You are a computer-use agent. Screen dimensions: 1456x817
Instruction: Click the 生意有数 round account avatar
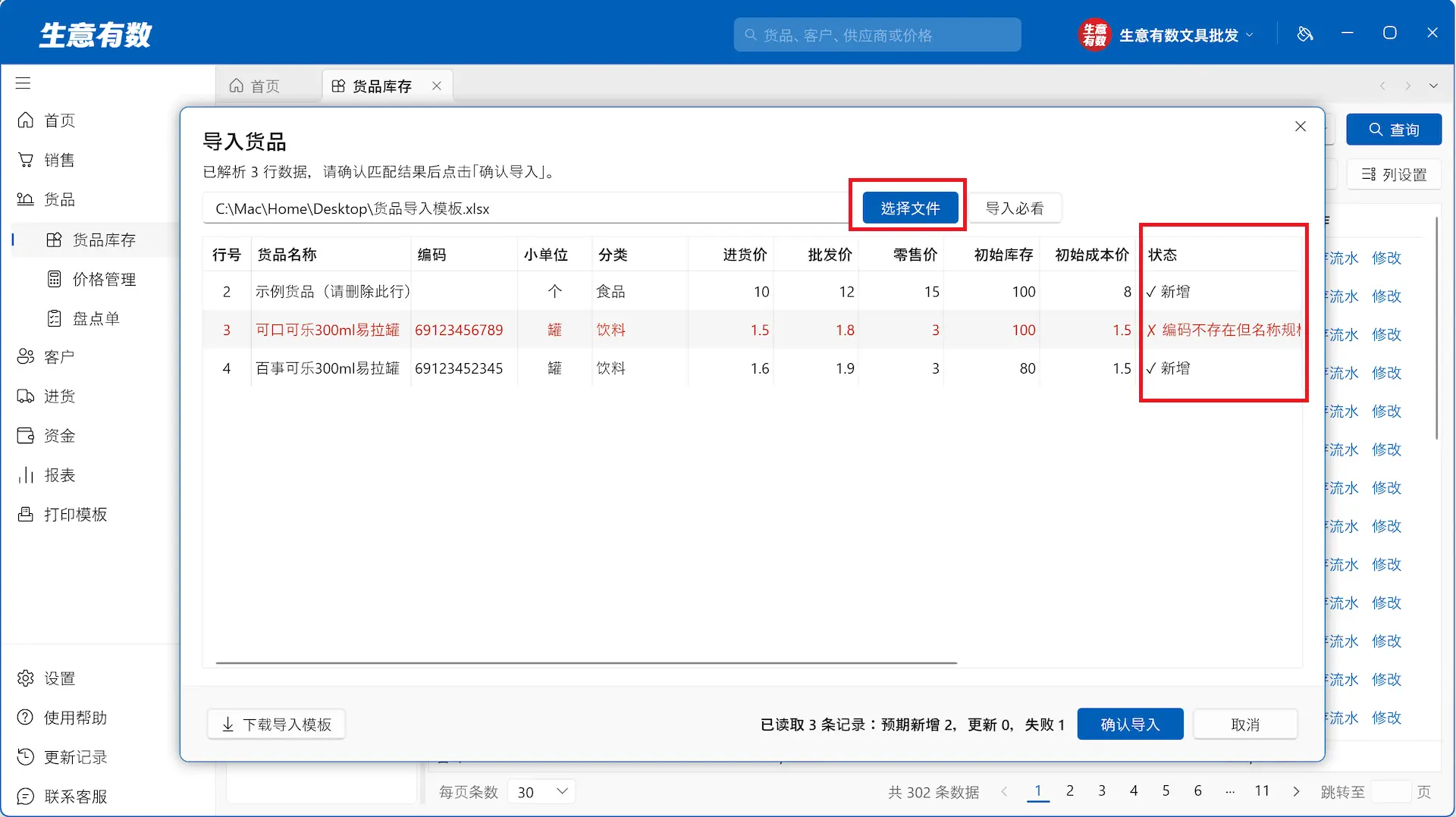click(x=1094, y=35)
